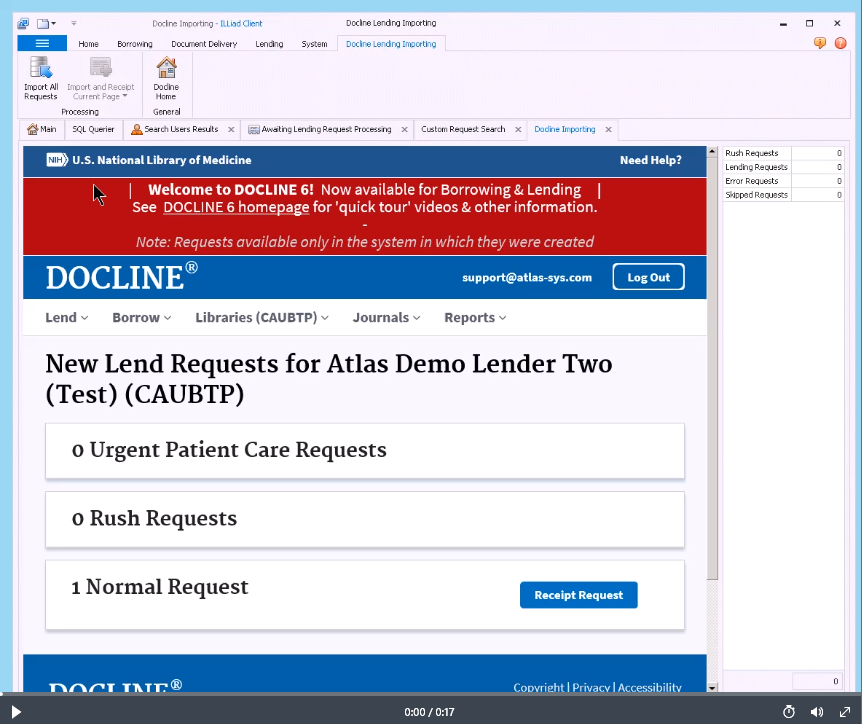Click the video progress bar
The width and height of the screenshot is (862, 724).
click(x=431, y=694)
